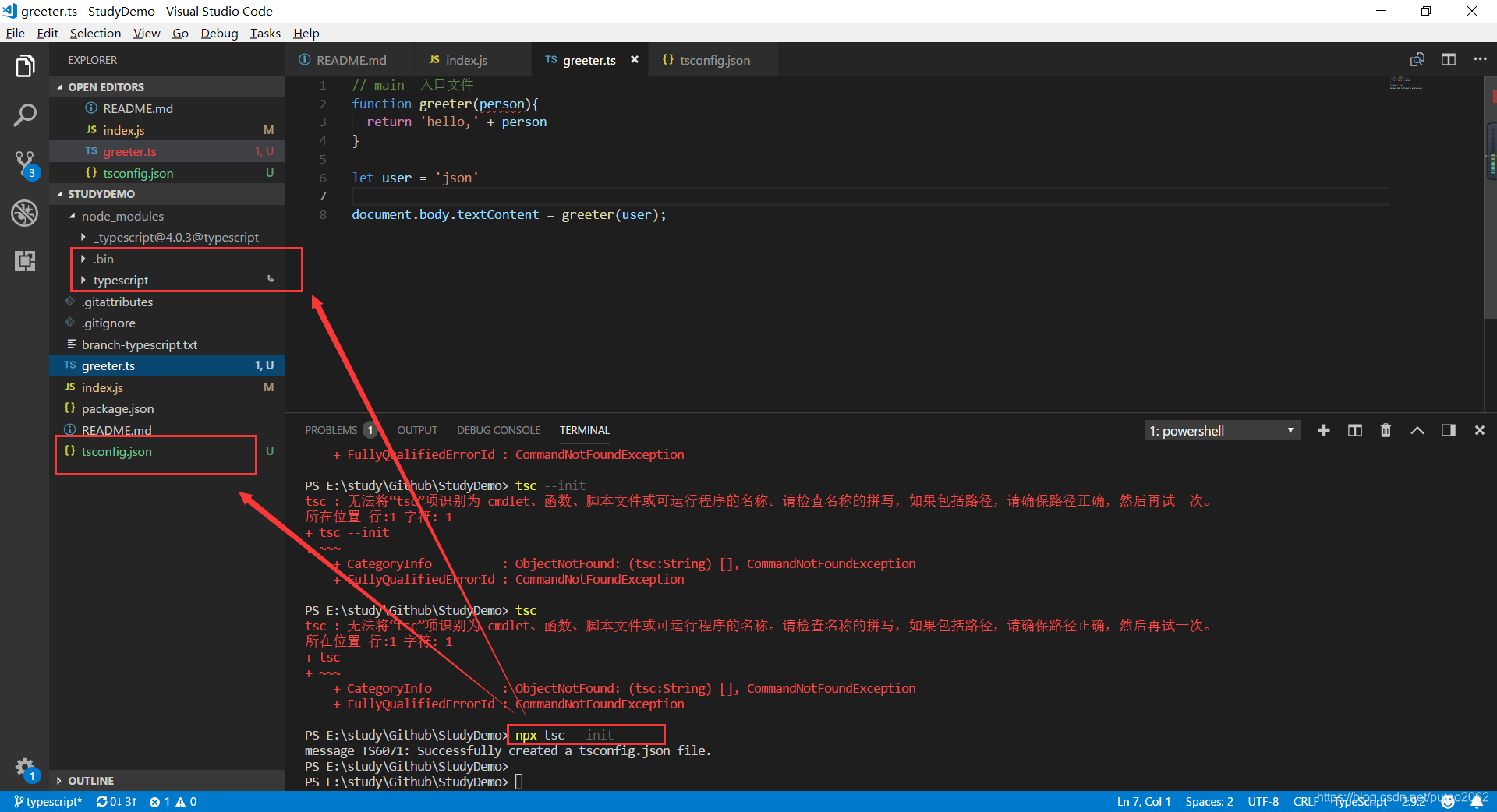1497x812 pixels.
Task: Expand the .bin folder
Action: click(168, 259)
